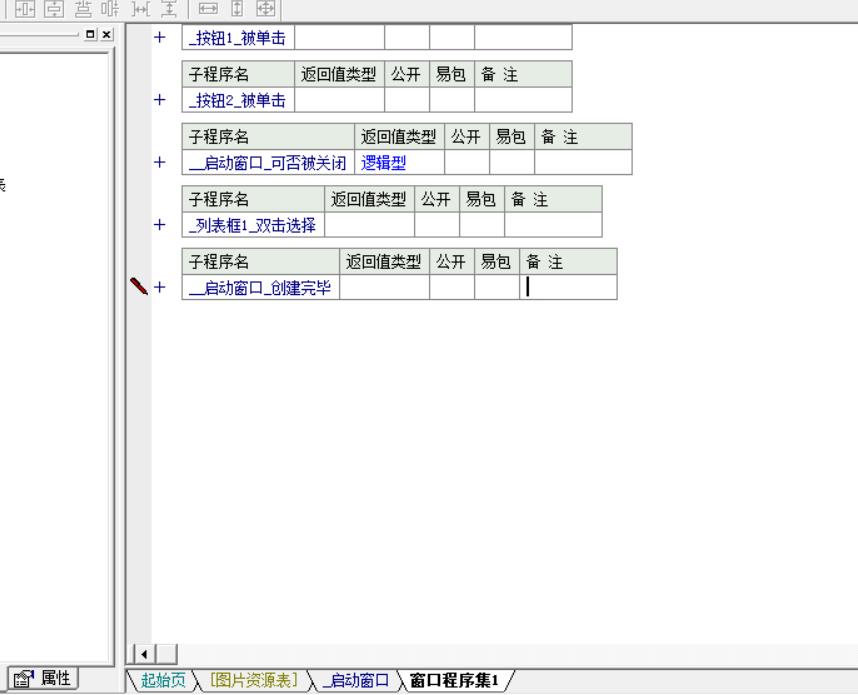Click the horizontal scrollbar left arrow
The image size is (858, 695).
144,654
